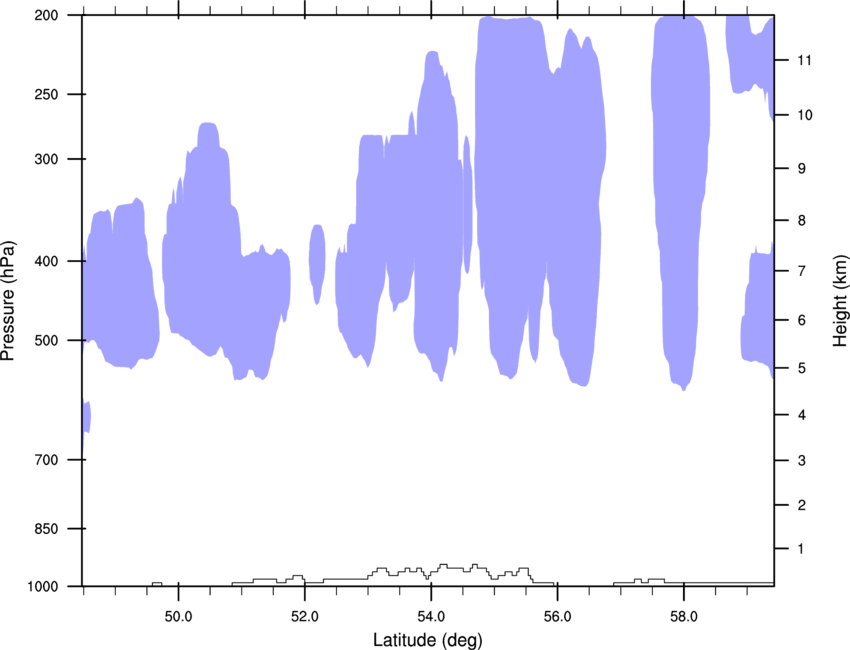The height and width of the screenshot is (650, 850).
Task: Click the small cloud blob near 52 degrees
Action: 317,264
